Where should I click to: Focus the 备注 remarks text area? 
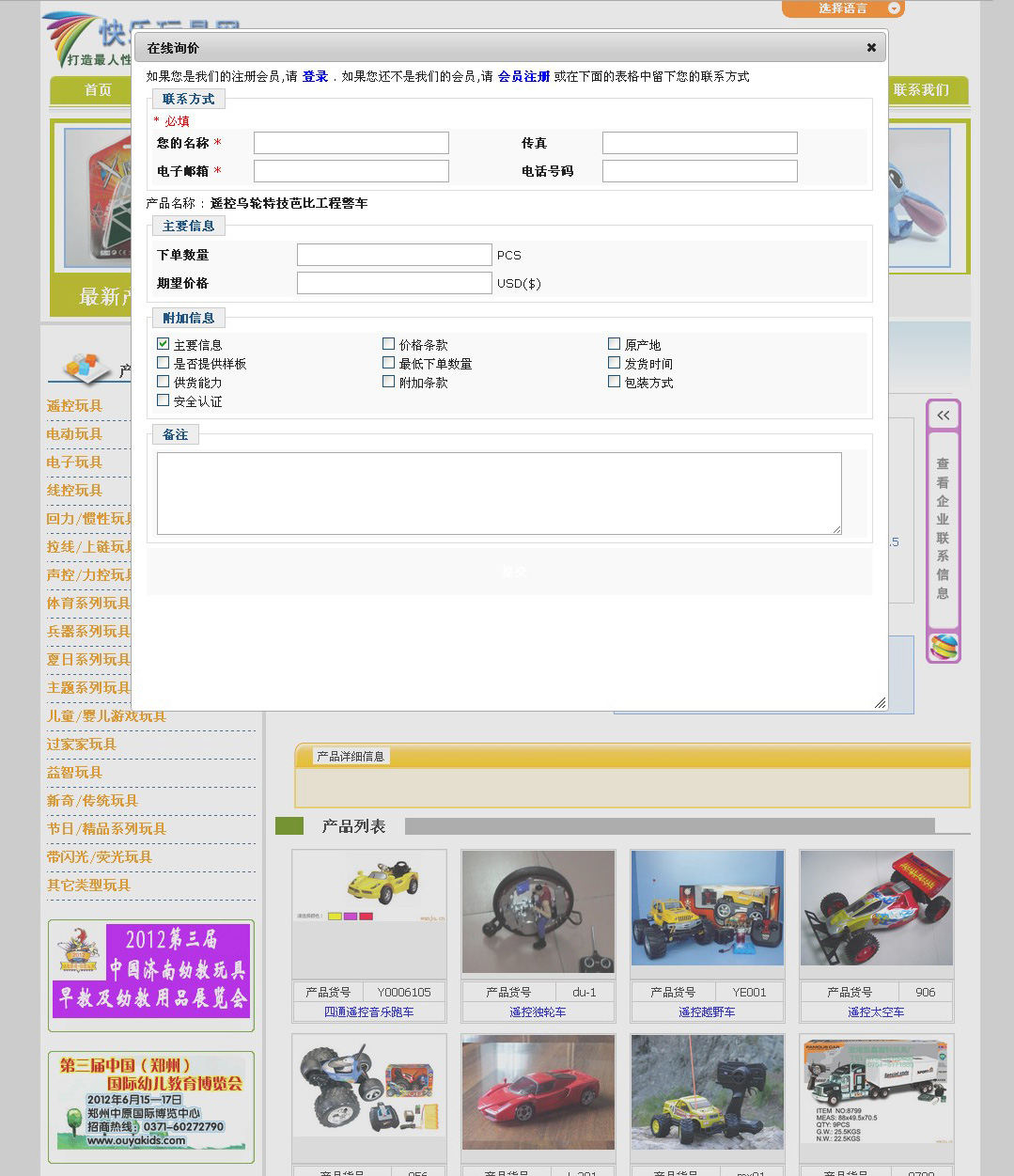tap(498, 493)
